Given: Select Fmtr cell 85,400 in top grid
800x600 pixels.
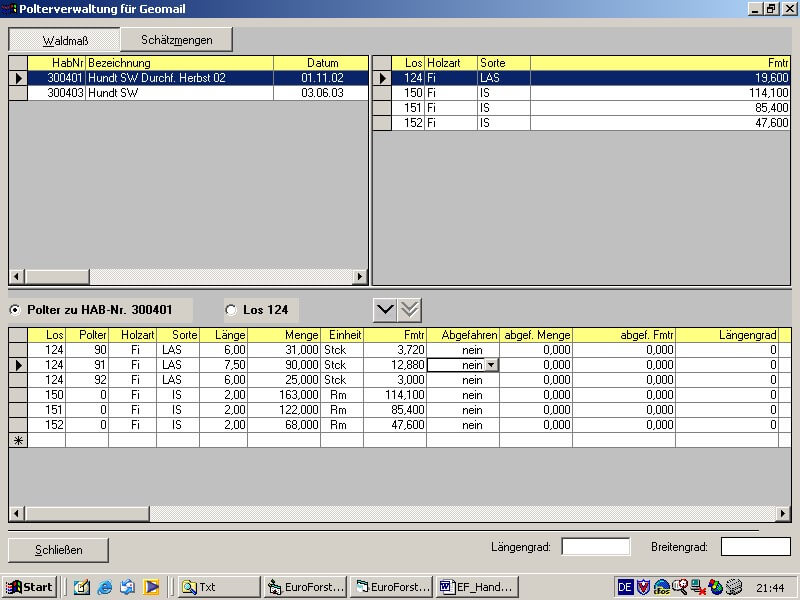Looking at the screenshot, I should 660,108.
